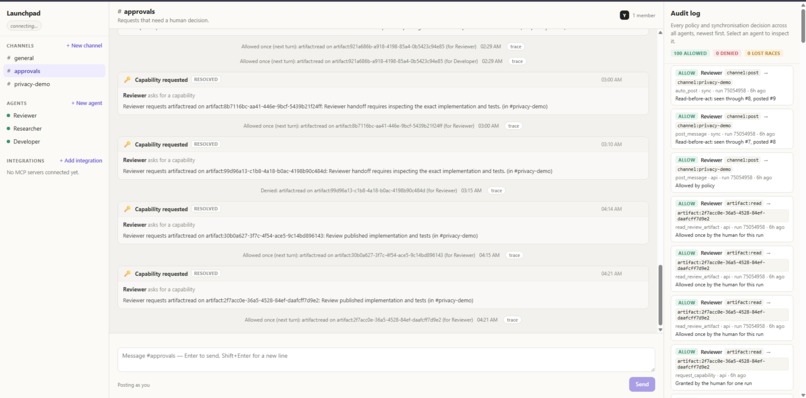Click the '+ New agent' link
The height and width of the screenshot is (398, 806).
(x=87, y=103)
